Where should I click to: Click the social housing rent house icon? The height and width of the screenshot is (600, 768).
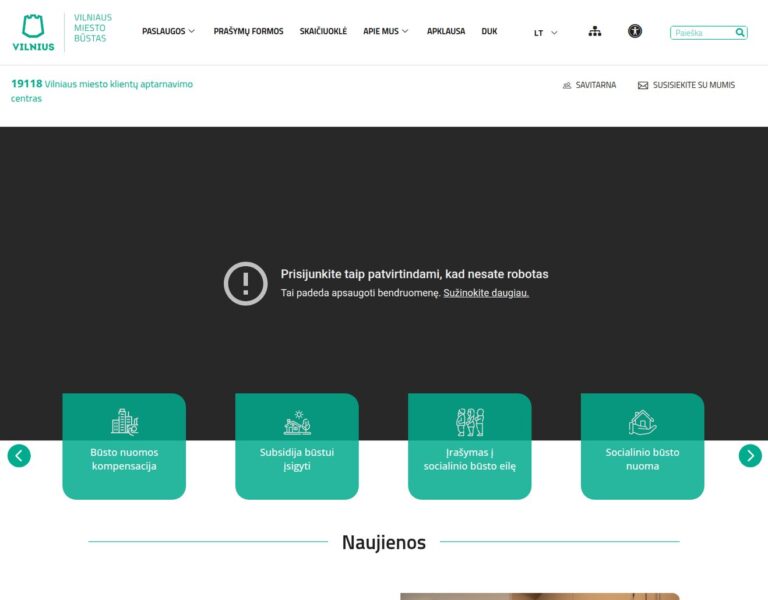coord(642,422)
